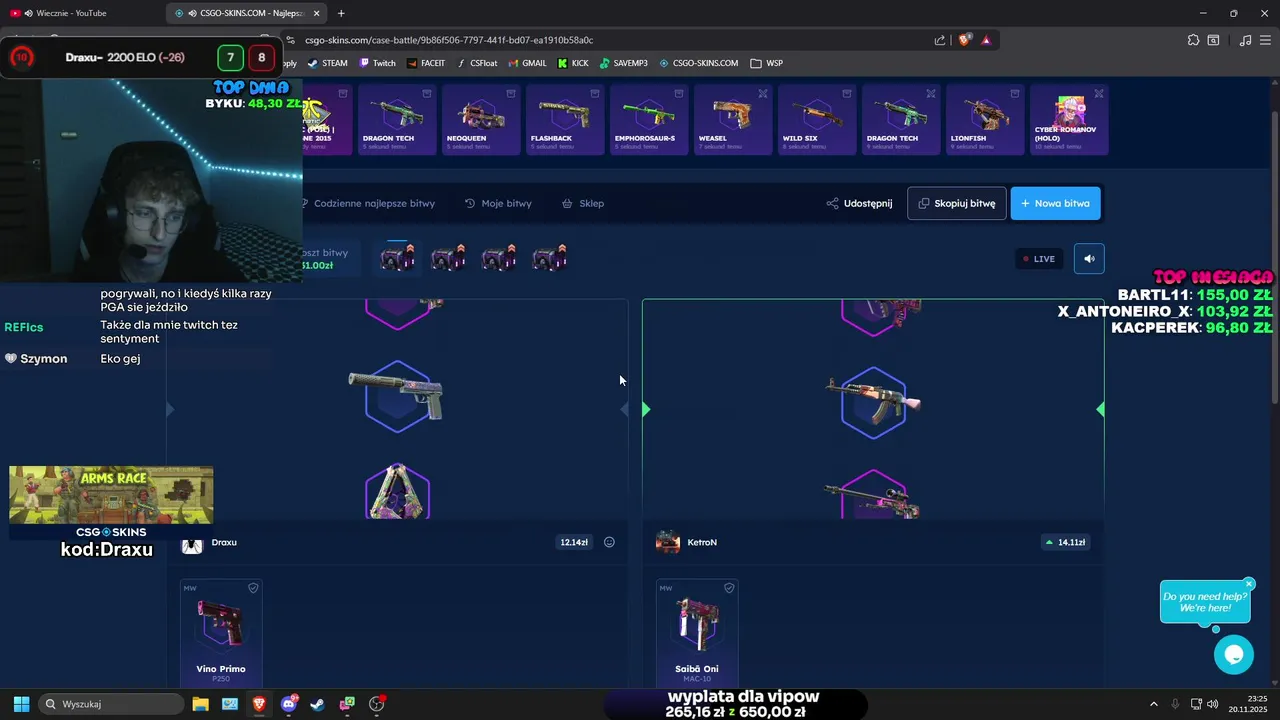This screenshot has width=1280, height=720.
Task: Share the battle with Udostępnij
Action: 859,203
